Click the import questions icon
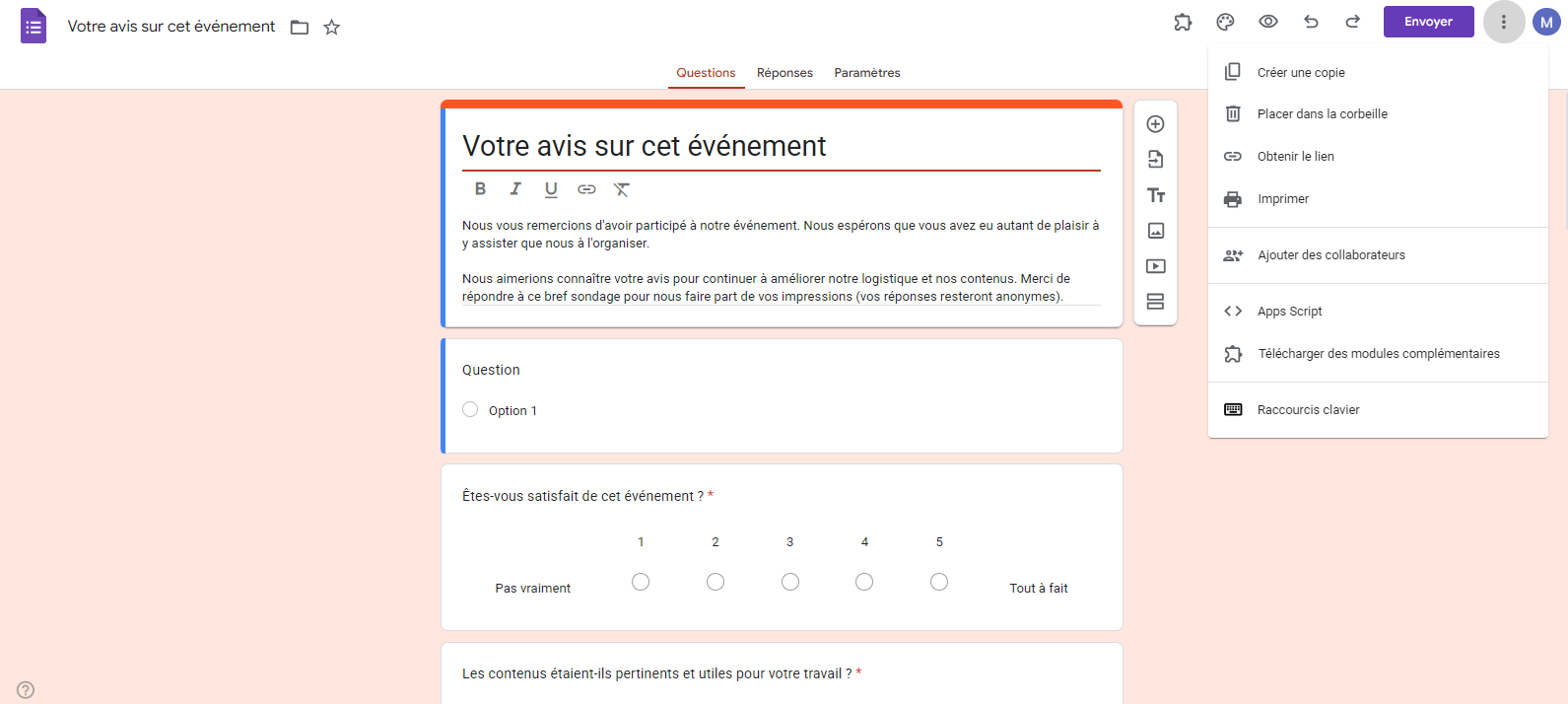Screen dimensions: 1568x704 [1156, 160]
